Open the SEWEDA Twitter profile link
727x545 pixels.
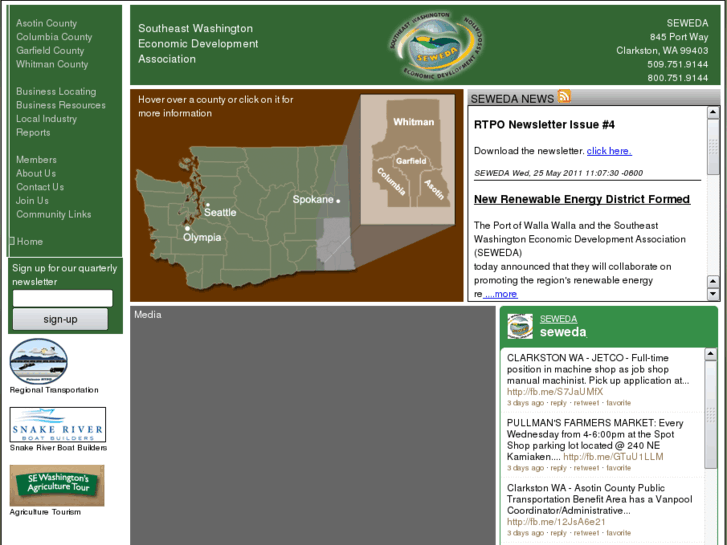click(x=558, y=319)
